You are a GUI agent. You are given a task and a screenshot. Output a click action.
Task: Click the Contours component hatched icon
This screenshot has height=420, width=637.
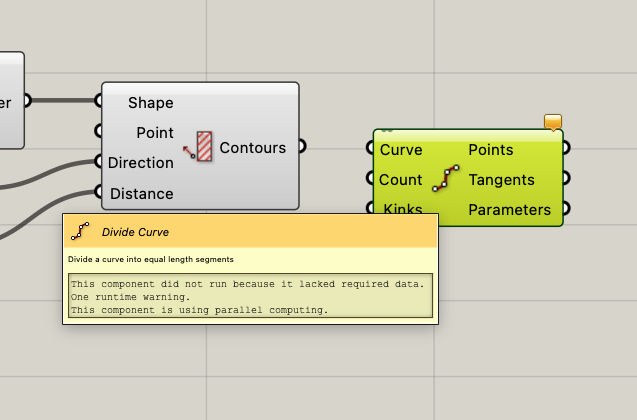204,148
